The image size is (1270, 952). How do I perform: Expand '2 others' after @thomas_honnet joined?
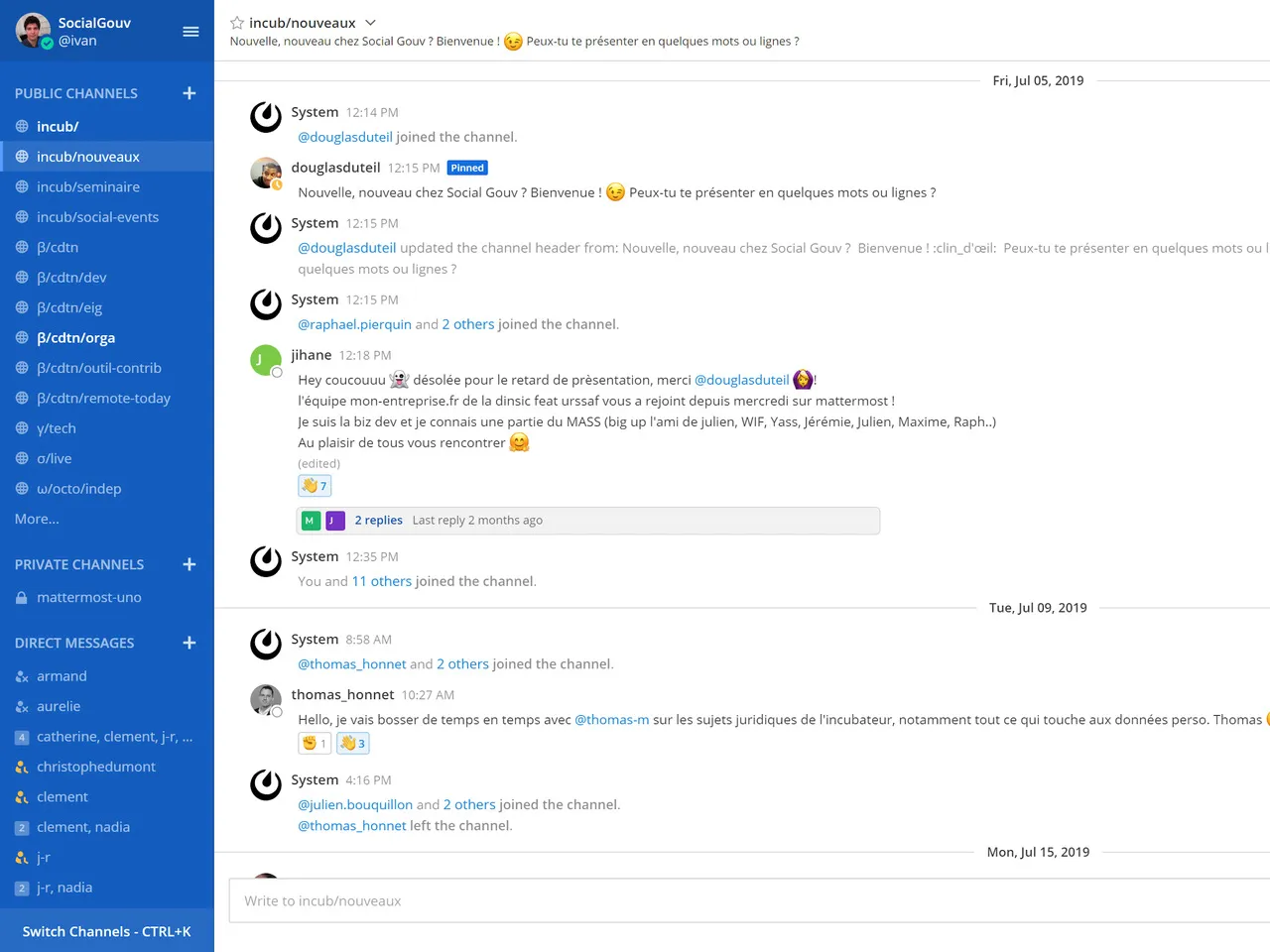(x=462, y=664)
